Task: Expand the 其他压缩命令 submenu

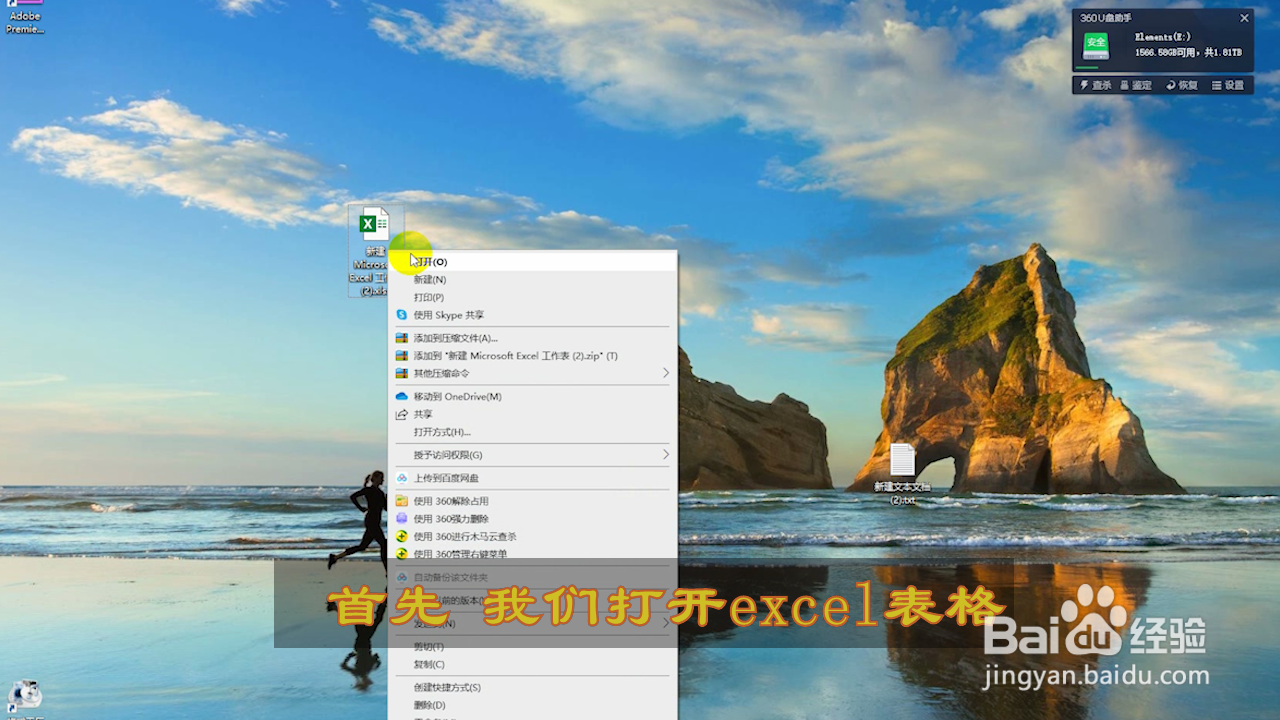Action: (x=533, y=374)
